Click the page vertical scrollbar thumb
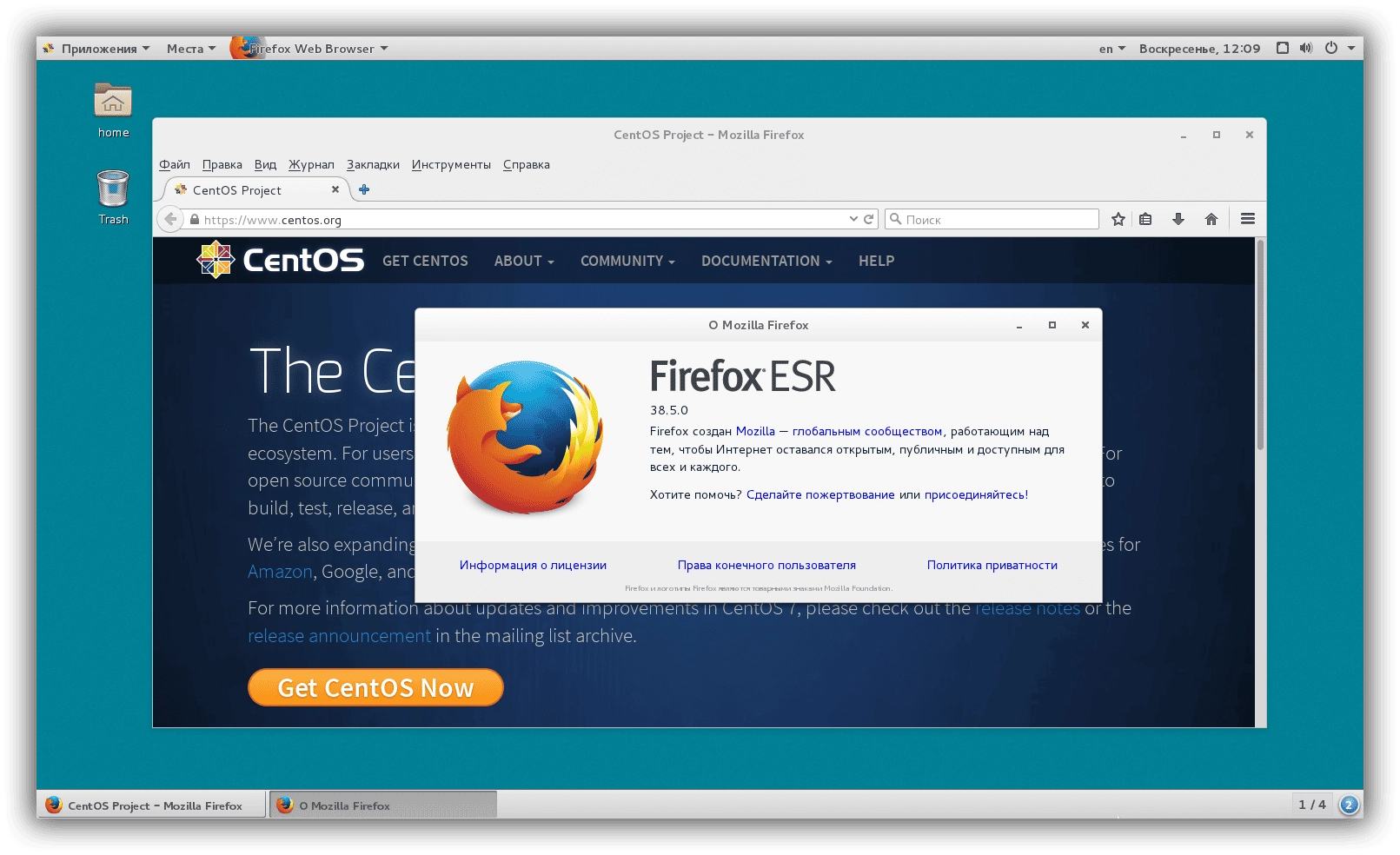Viewport: 1400px width, 855px height. click(1260, 345)
